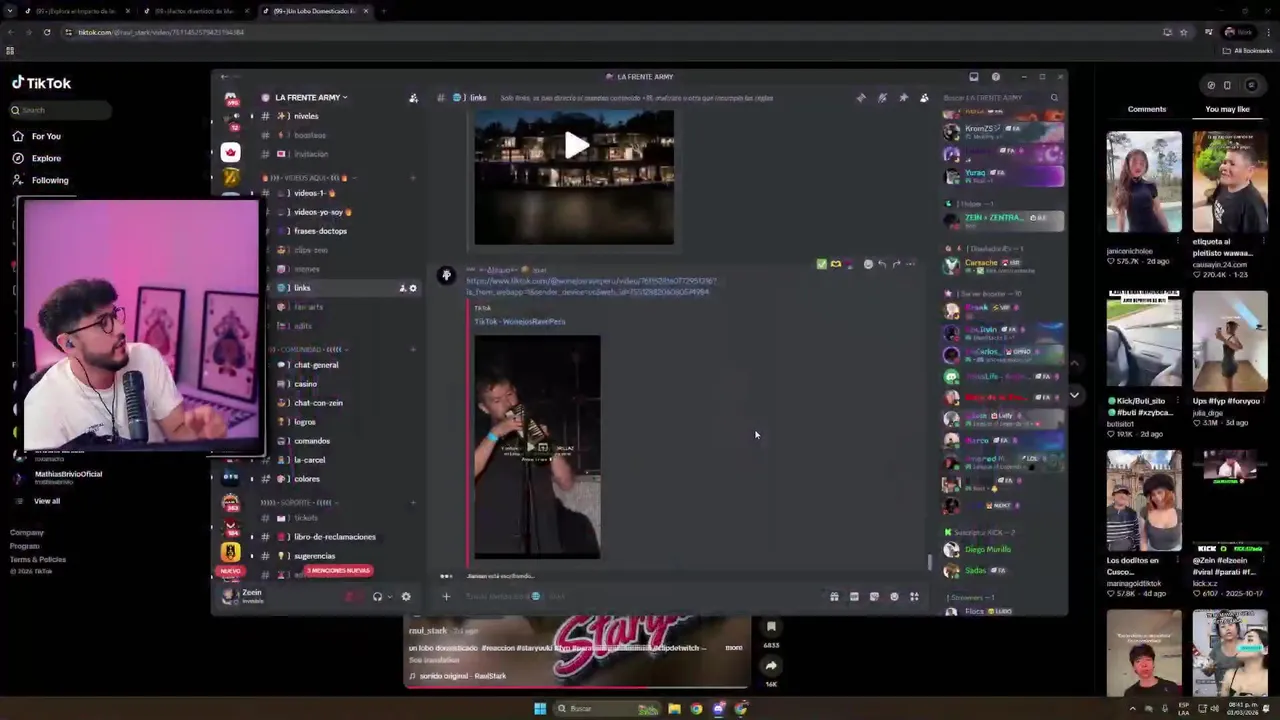This screenshot has width=1280, height=720.
Task: Open TikTok Explore page
Action: (x=46, y=158)
